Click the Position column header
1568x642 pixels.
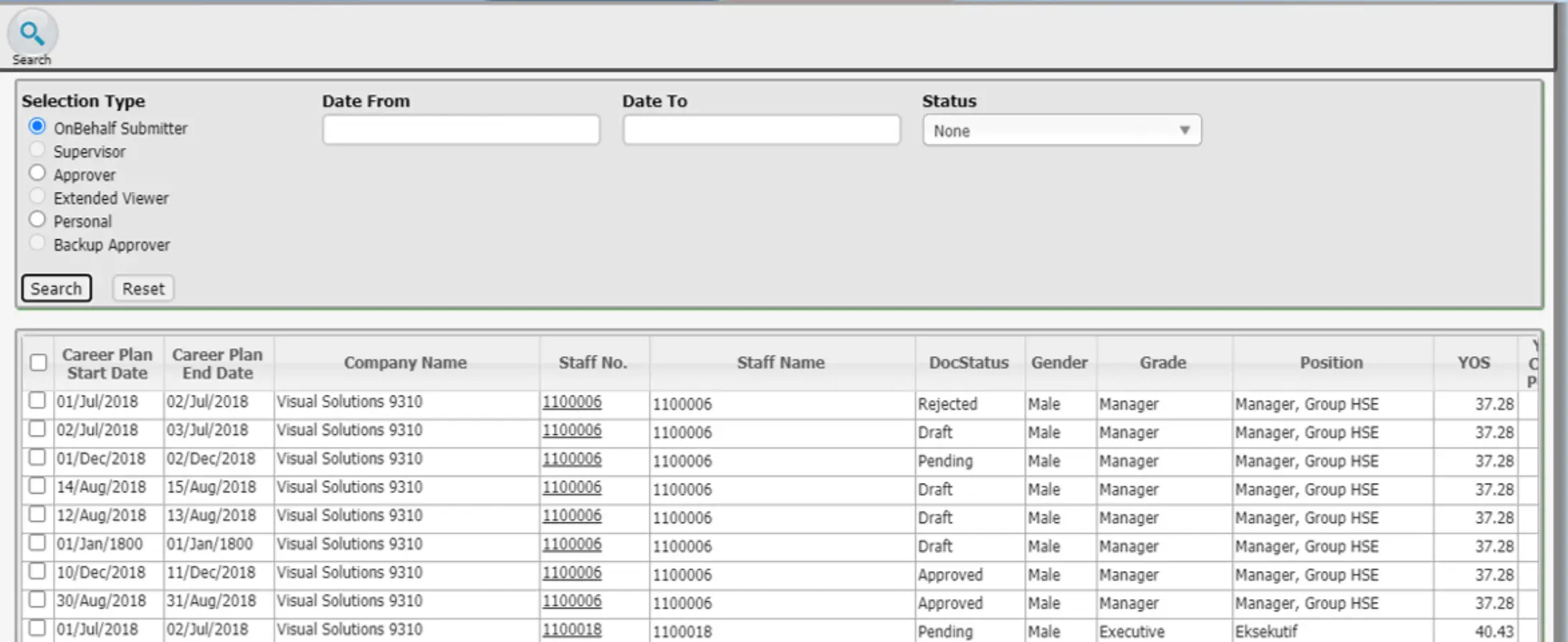(1332, 363)
